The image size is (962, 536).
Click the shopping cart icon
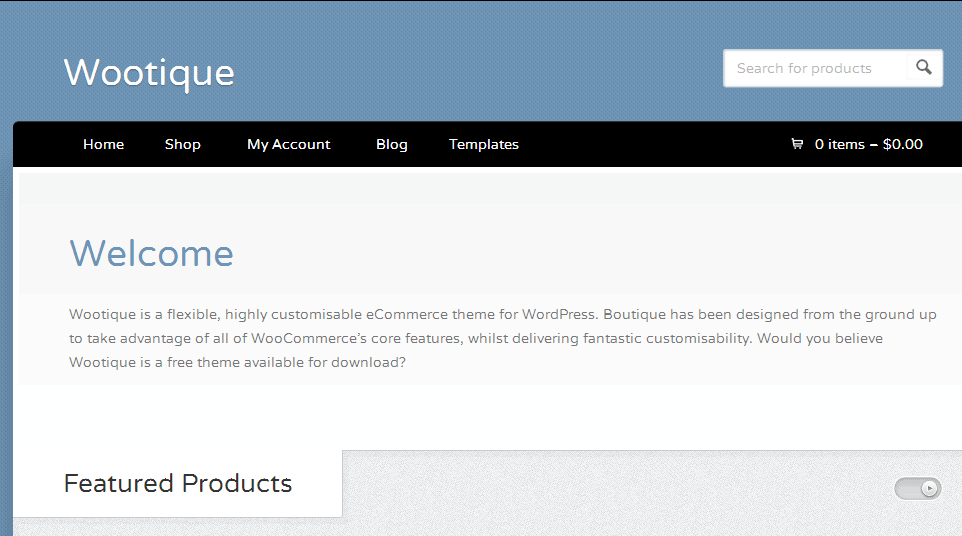coord(797,144)
